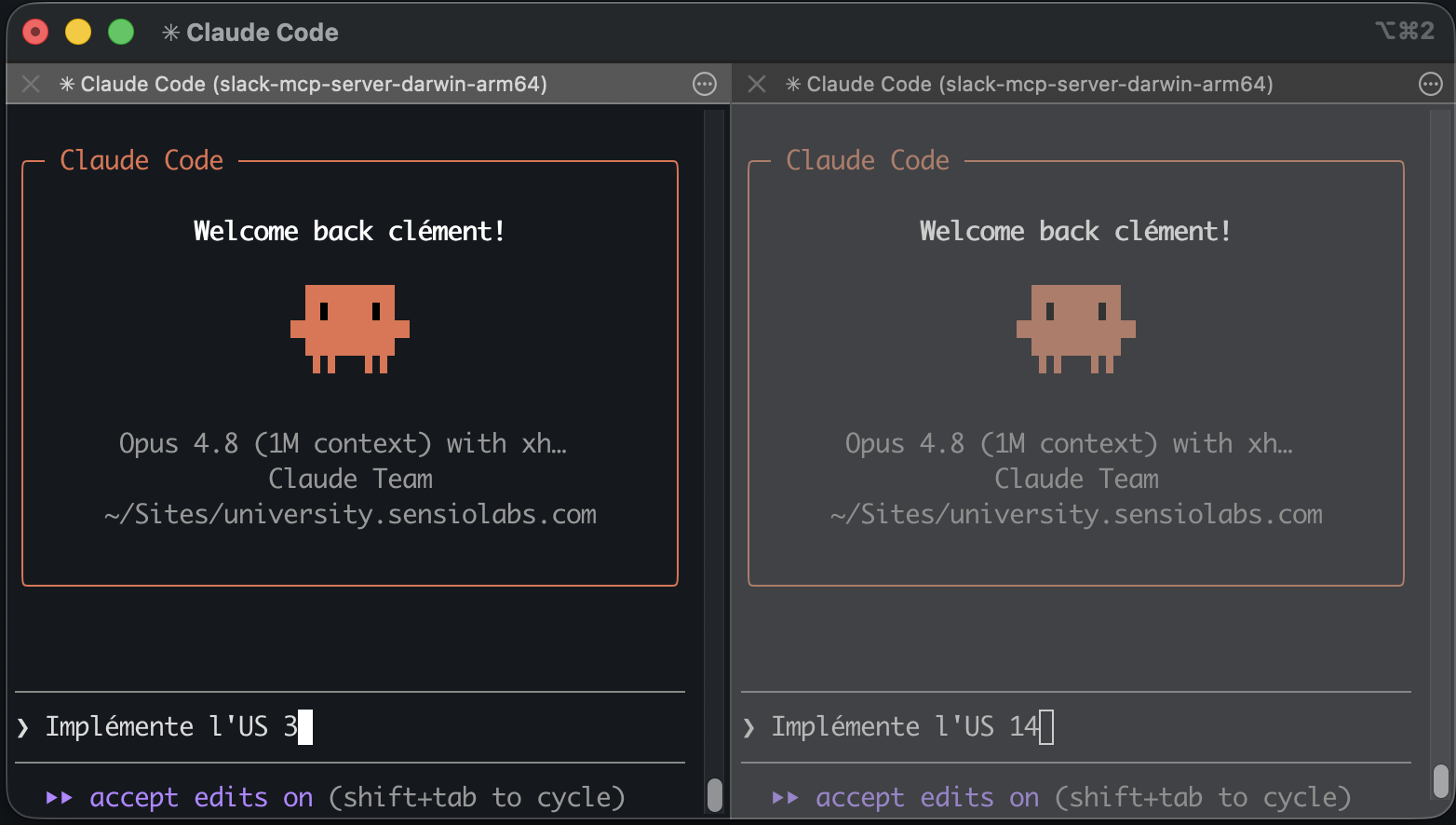
Task: Close the left Claude Code pane
Action: point(31,84)
